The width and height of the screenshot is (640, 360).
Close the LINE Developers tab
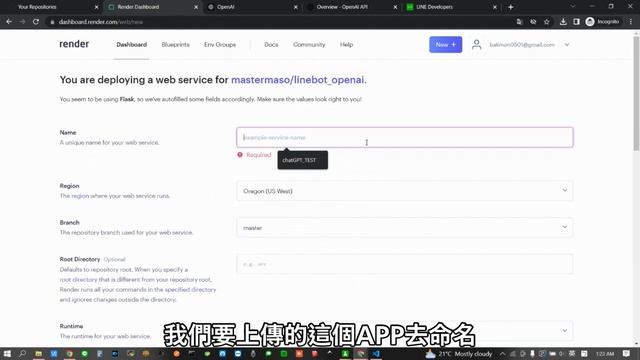pyautogui.click(x=495, y=7)
